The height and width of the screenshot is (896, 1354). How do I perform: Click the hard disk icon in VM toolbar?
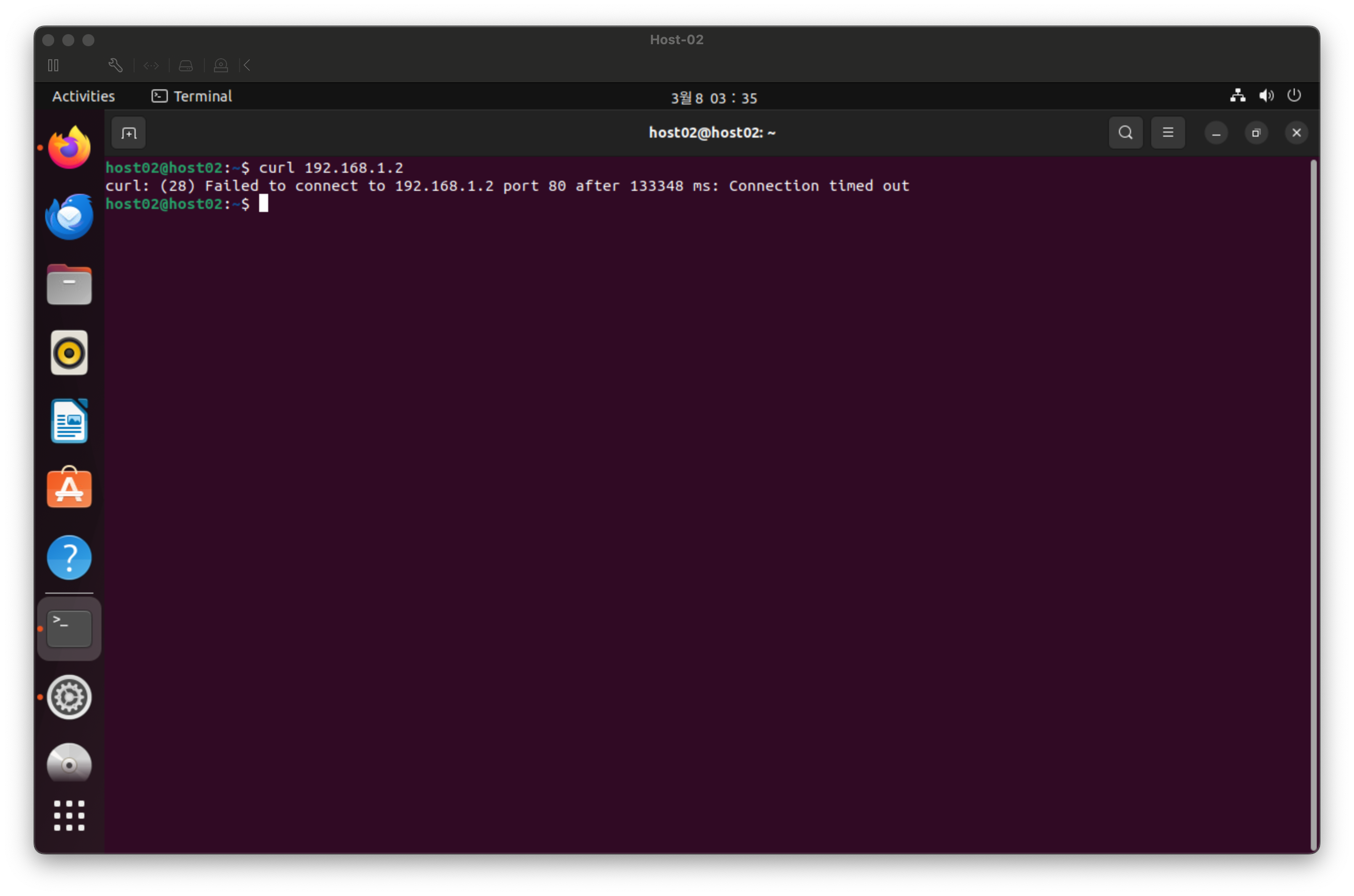(x=186, y=66)
